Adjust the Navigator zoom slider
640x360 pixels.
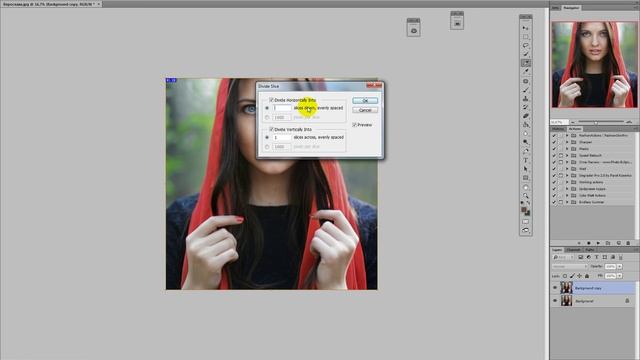tap(596, 122)
